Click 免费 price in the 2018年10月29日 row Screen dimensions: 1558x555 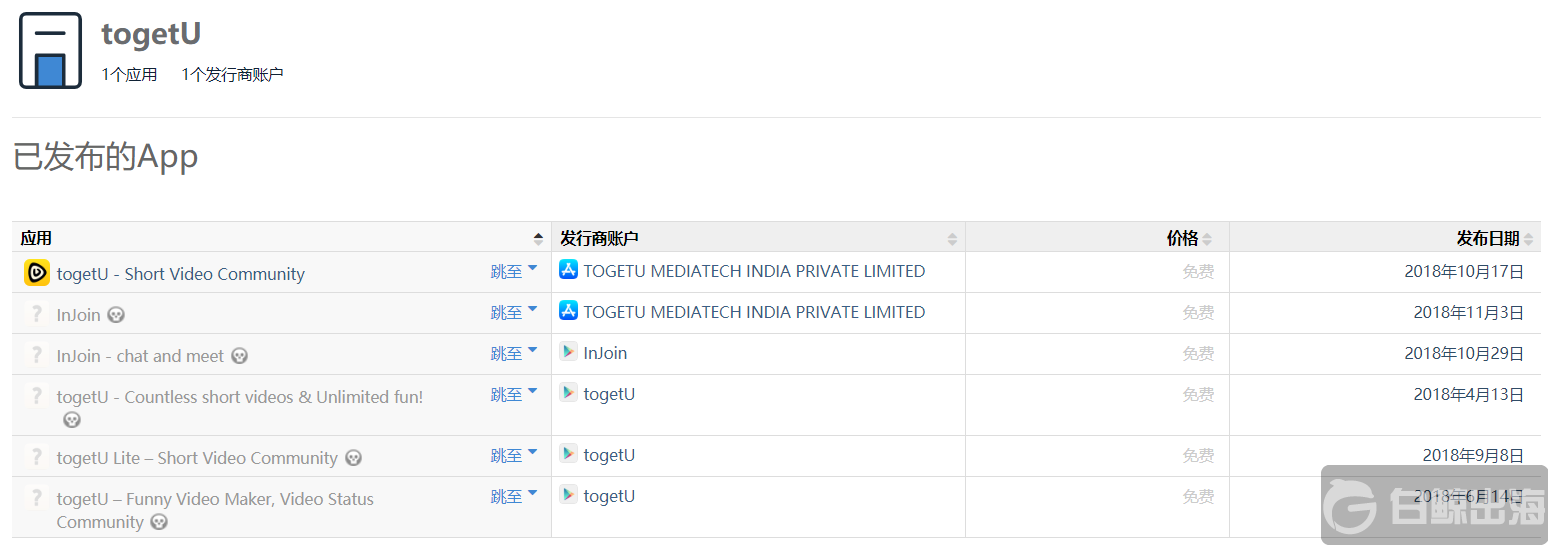pyautogui.click(x=1198, y=353)
